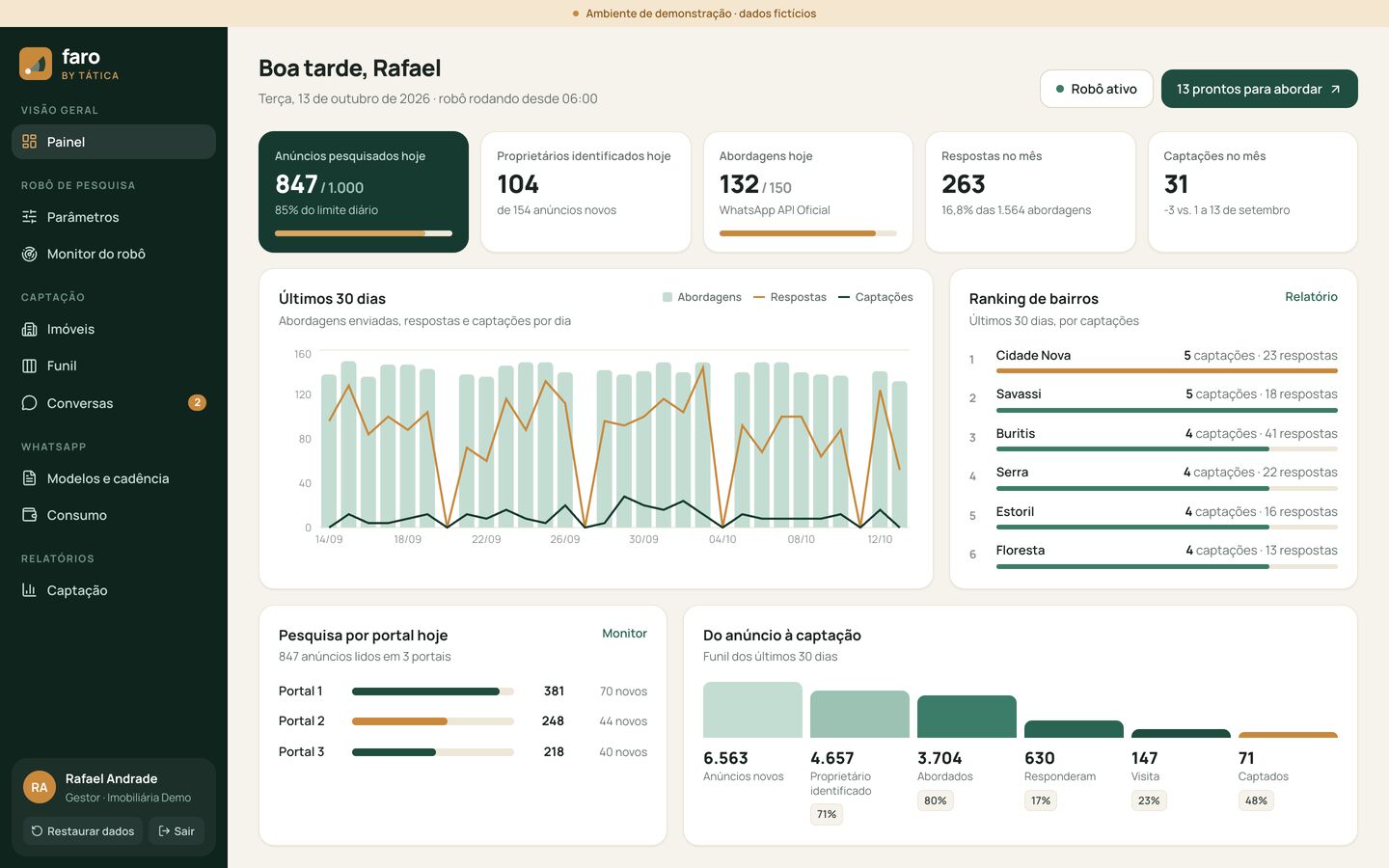The width and height of the screenshot is (1389, 868).
Task: Click the Conversas chat bubble icon
Action: pos(30,403)
